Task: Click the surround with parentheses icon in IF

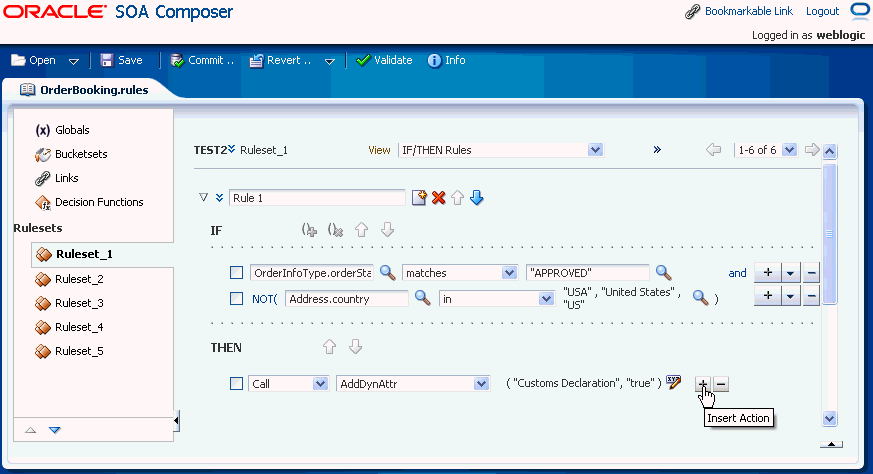Action: (310, 229)
